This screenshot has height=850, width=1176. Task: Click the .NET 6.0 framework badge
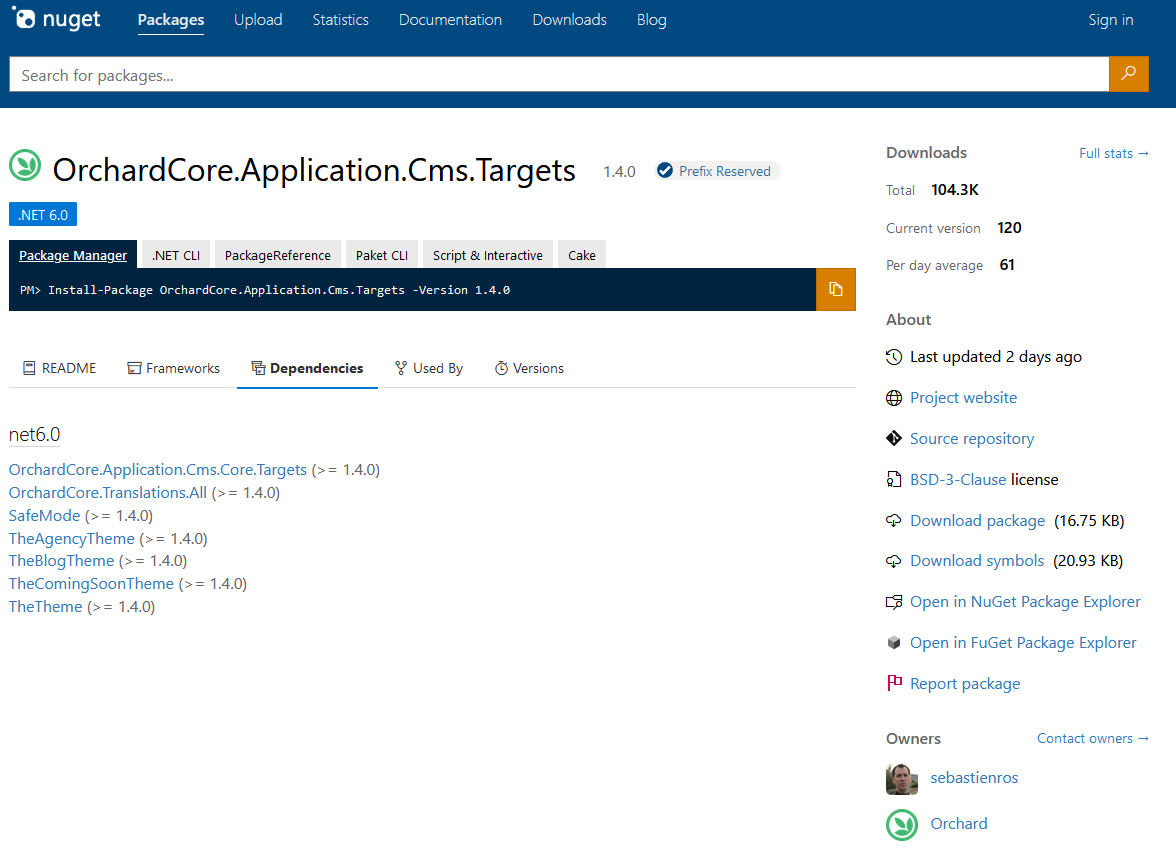(43, 215)
